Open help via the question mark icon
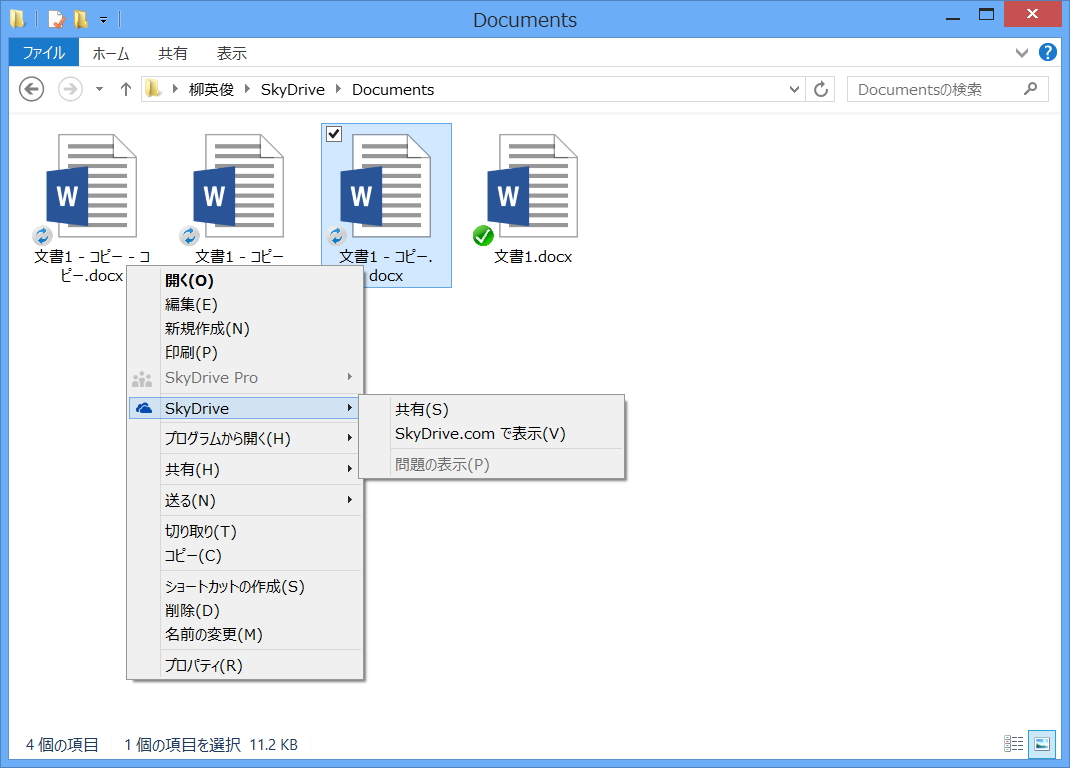Image resolution: width=1070 pixels, height=768 pixels. click(1048, 52)
